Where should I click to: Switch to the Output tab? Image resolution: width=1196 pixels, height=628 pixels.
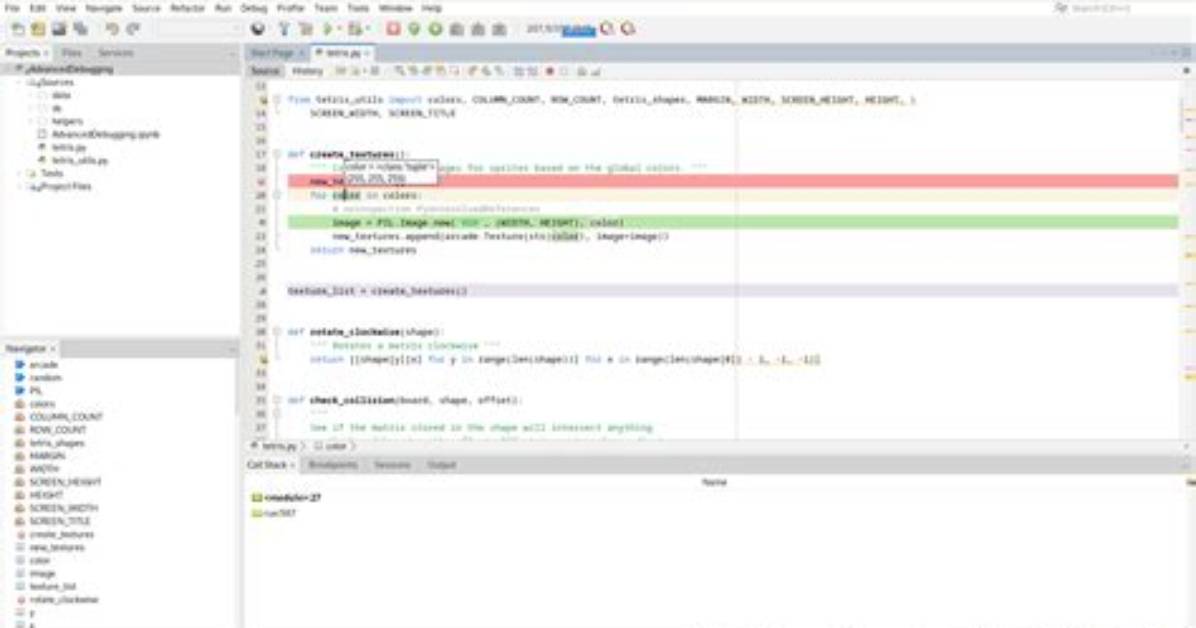click(441, 465)
